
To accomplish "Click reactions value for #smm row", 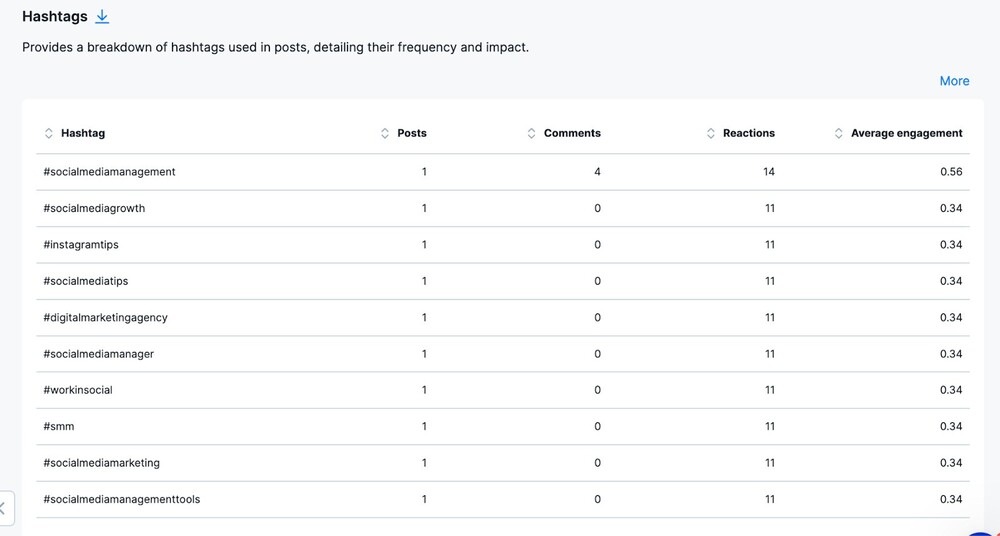I will click(770, 426).
